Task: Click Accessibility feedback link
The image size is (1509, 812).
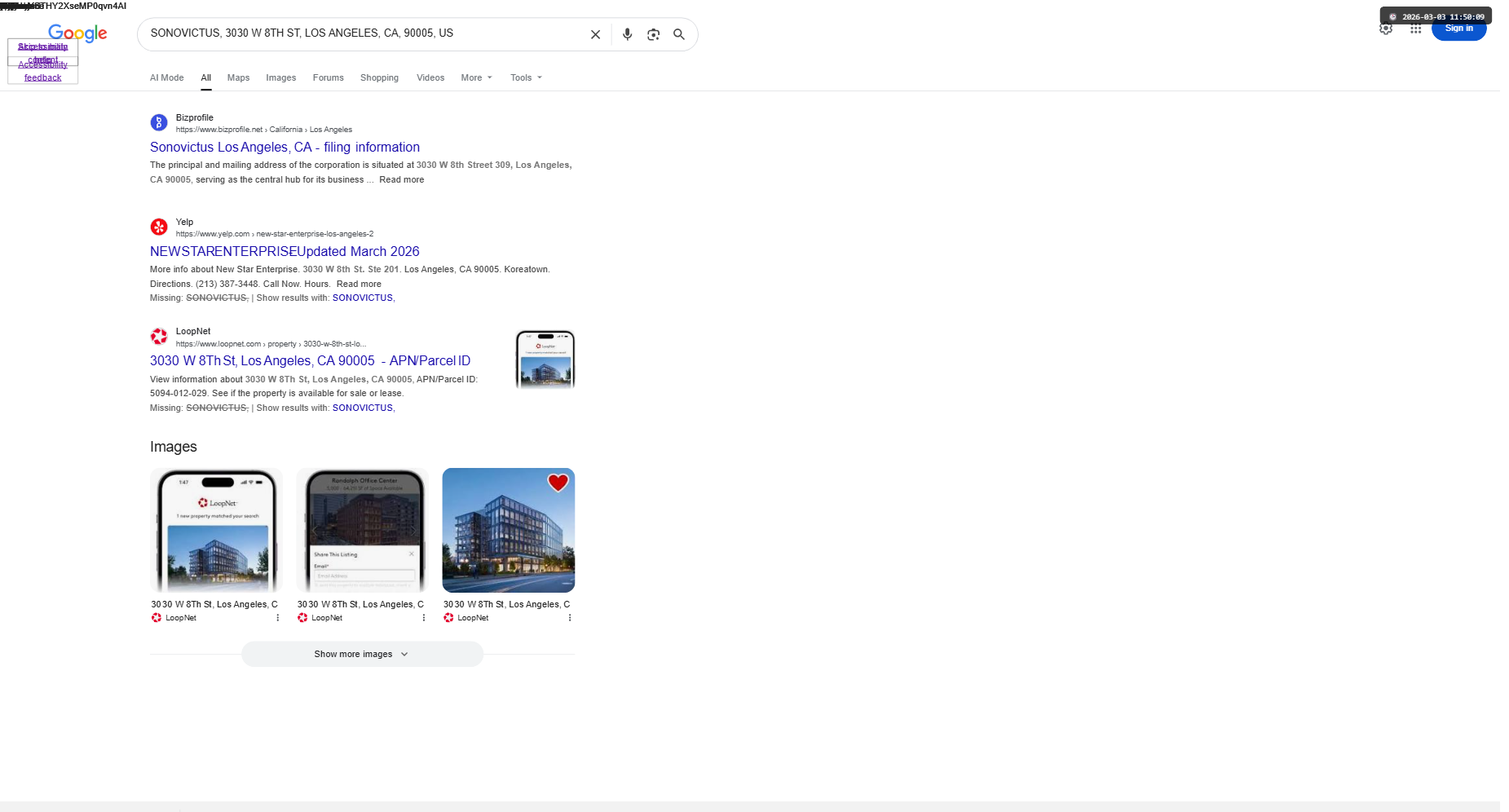Action: click(x=42, y=71)
